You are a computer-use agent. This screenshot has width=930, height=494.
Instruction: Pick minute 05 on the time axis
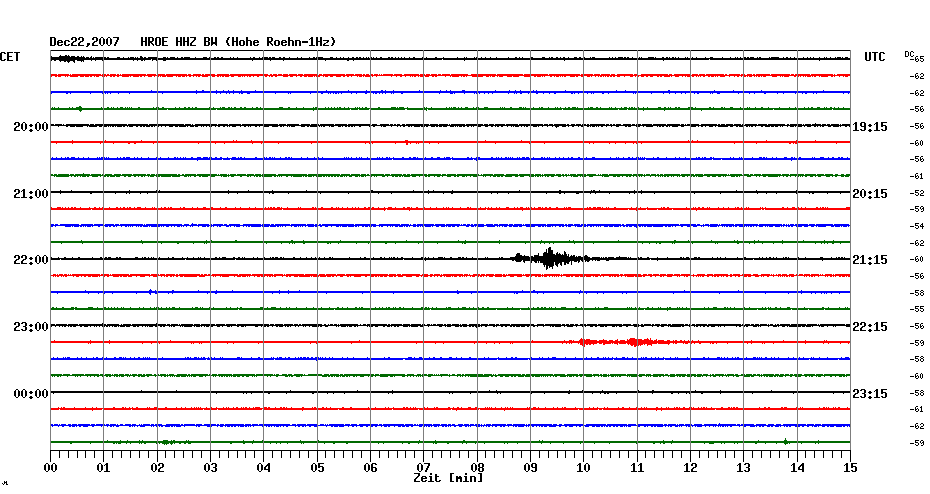(317, 468)
